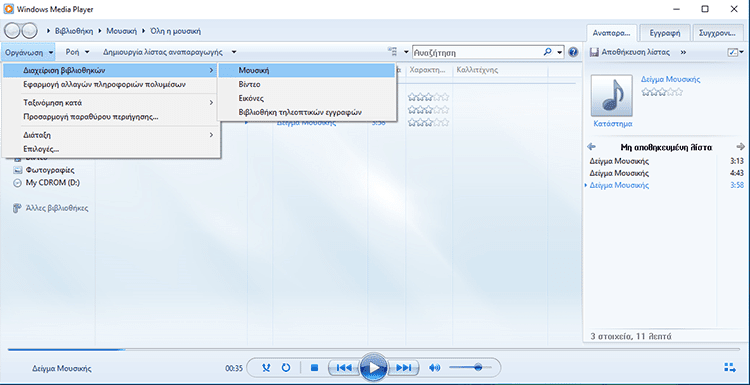
Task: Click the Δείγμα Μουσικής title link beside album art
Action: (670, 79)
